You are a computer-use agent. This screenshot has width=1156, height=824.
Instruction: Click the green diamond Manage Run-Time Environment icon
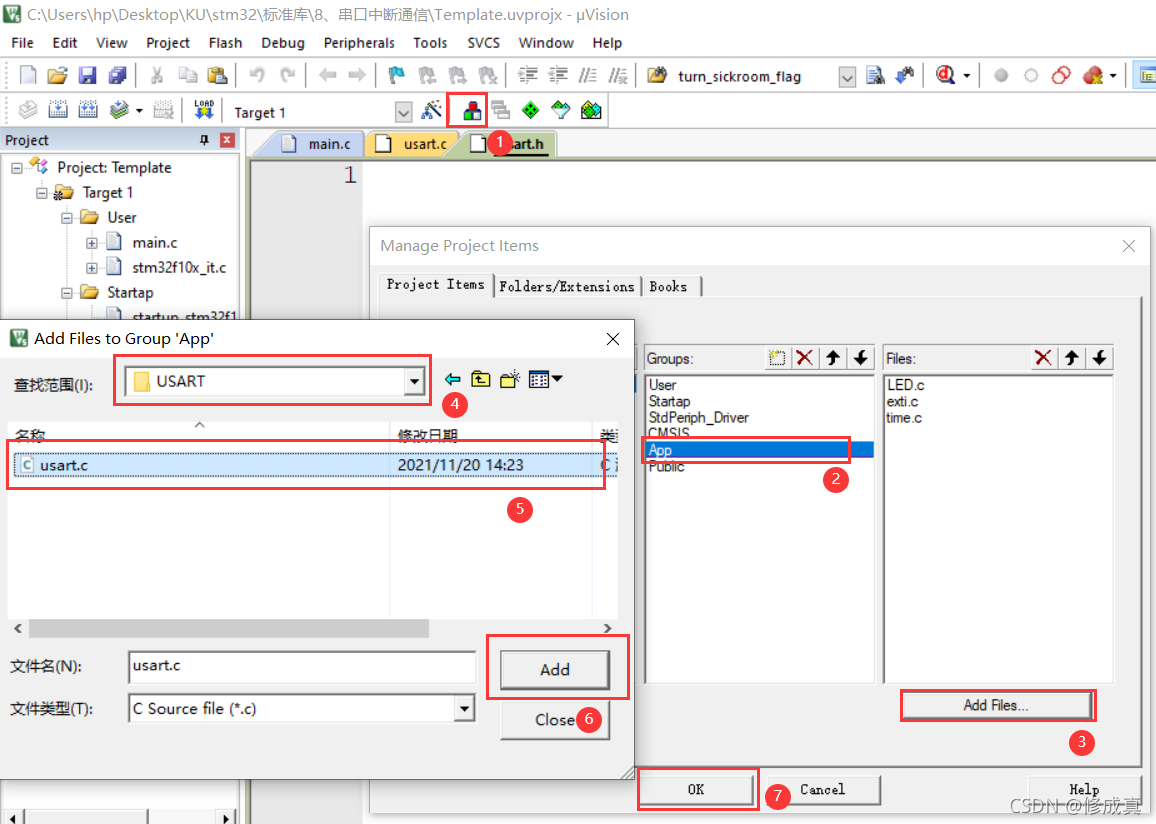pyautogui.click(x=531, y=111)
